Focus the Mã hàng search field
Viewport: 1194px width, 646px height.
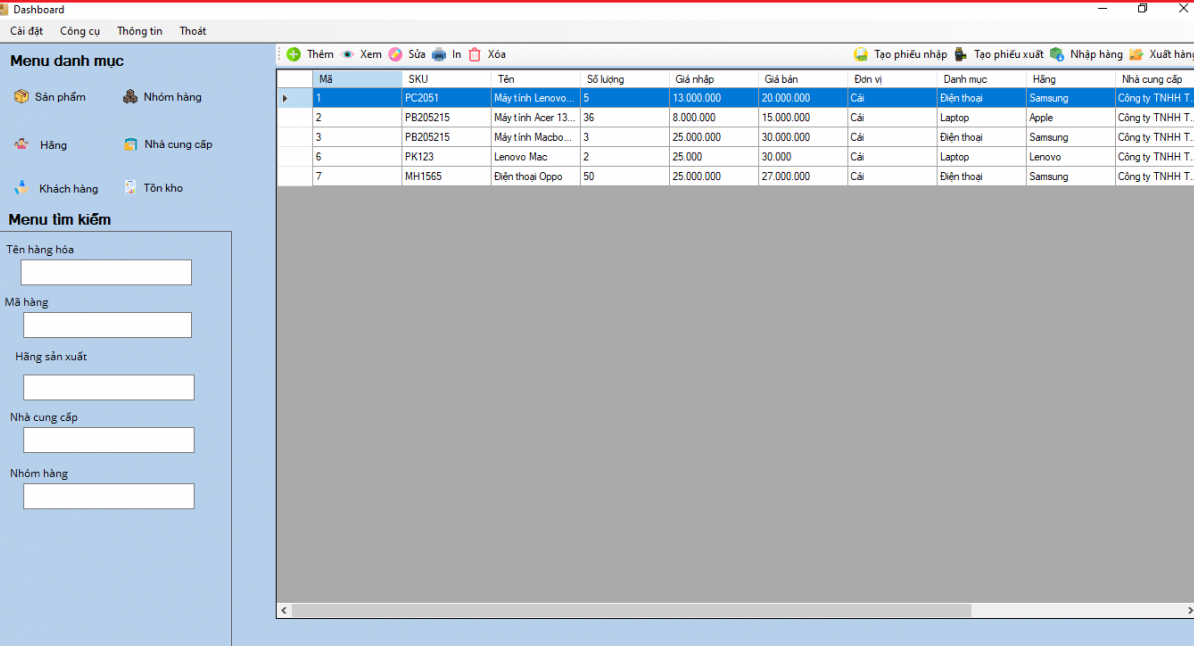[107, 325]
